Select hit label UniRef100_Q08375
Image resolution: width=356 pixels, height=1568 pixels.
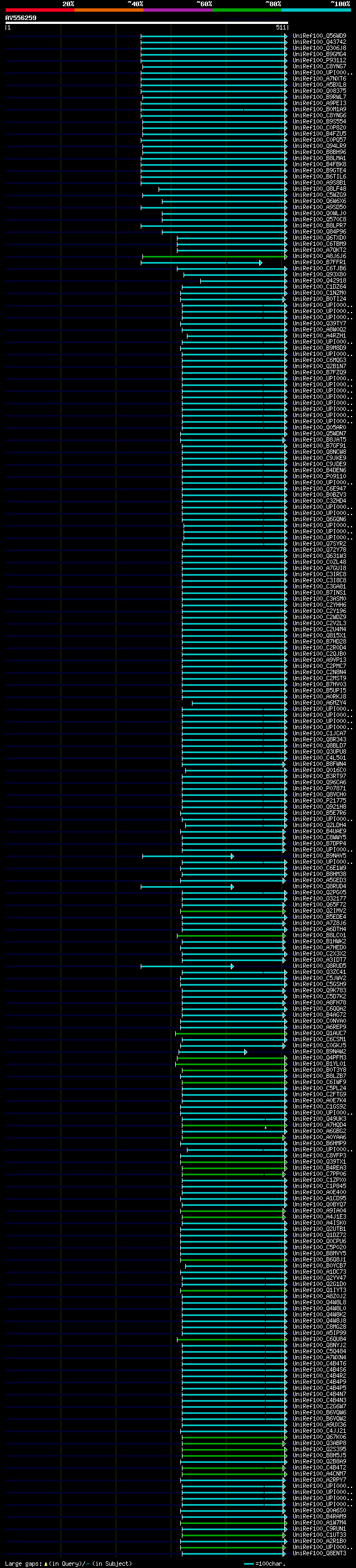point(319,91)
